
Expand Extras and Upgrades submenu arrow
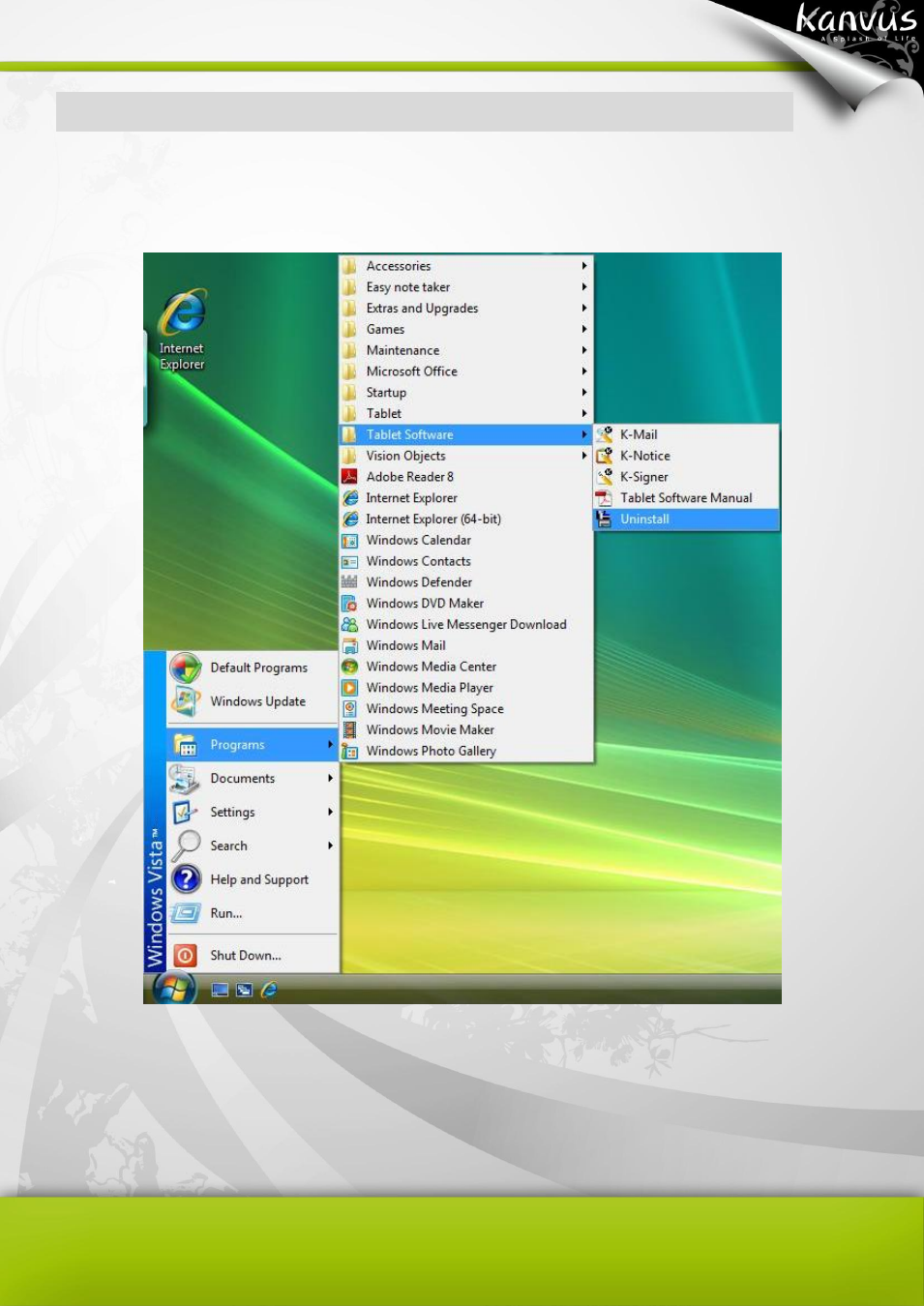coord(584,309)
